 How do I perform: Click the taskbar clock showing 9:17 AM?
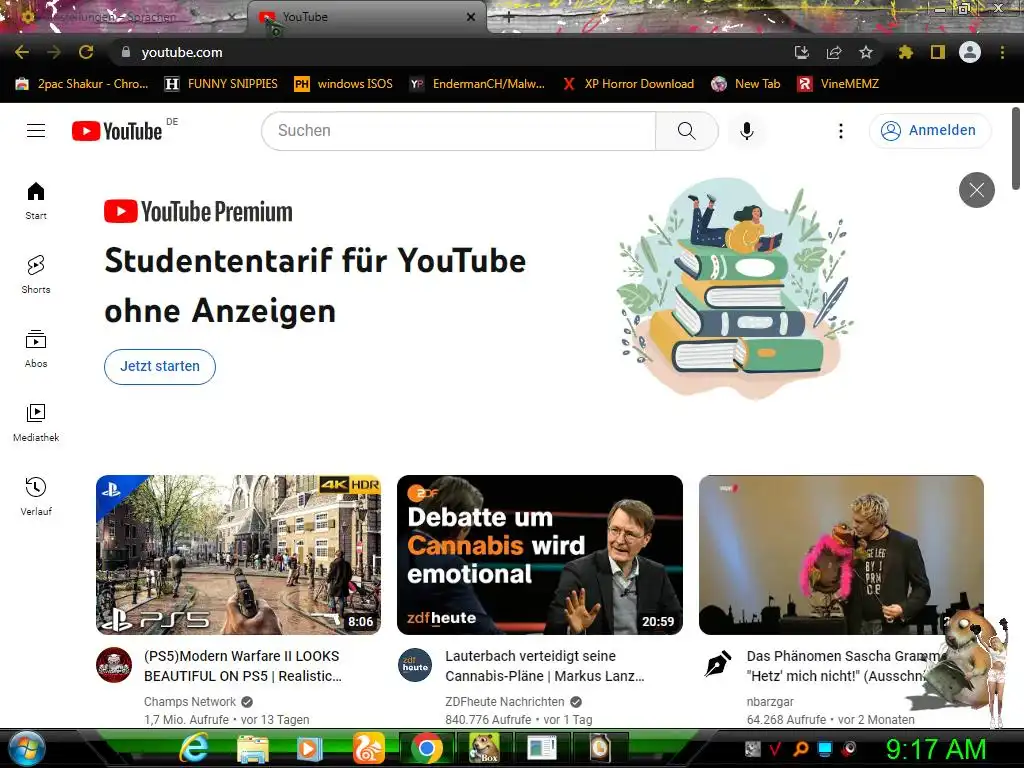tap(936, 749)
